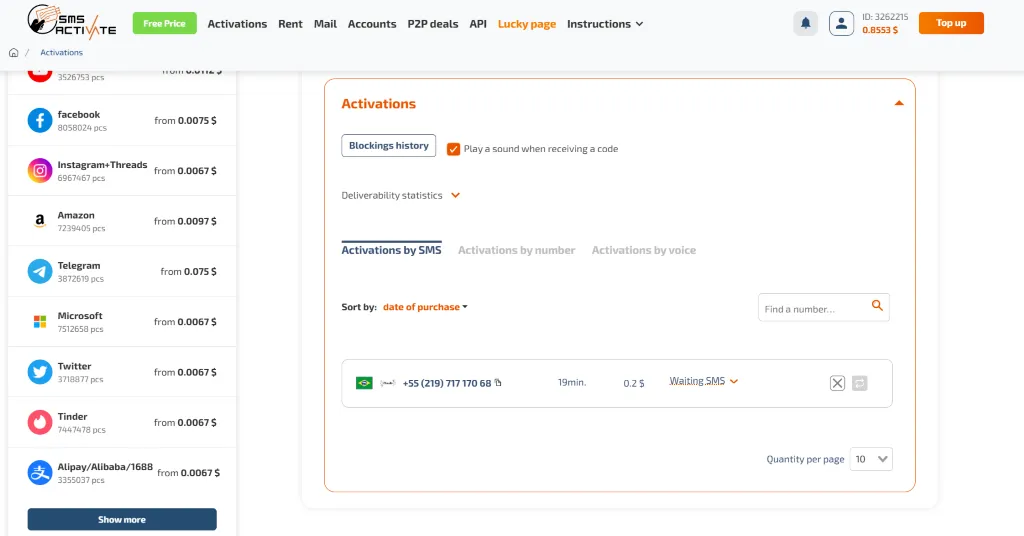Select the Twitter service icon
The image size is (1024, 536).
coord(40,371)
